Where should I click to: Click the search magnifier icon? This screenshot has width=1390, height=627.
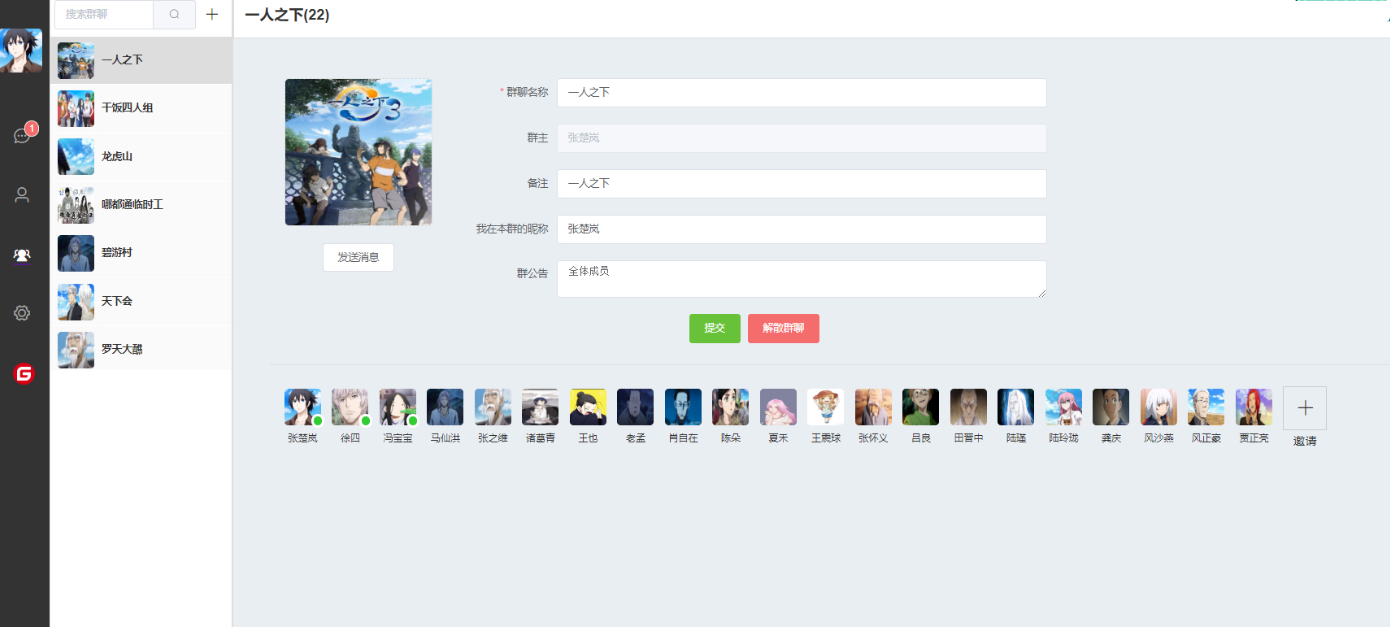coord(175,15)
